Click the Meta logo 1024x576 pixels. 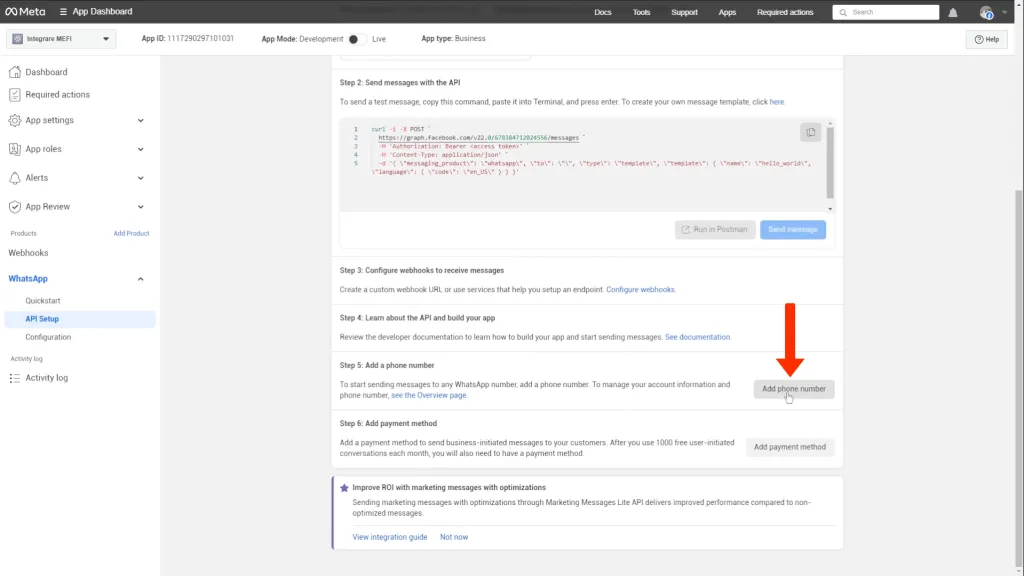25,12
